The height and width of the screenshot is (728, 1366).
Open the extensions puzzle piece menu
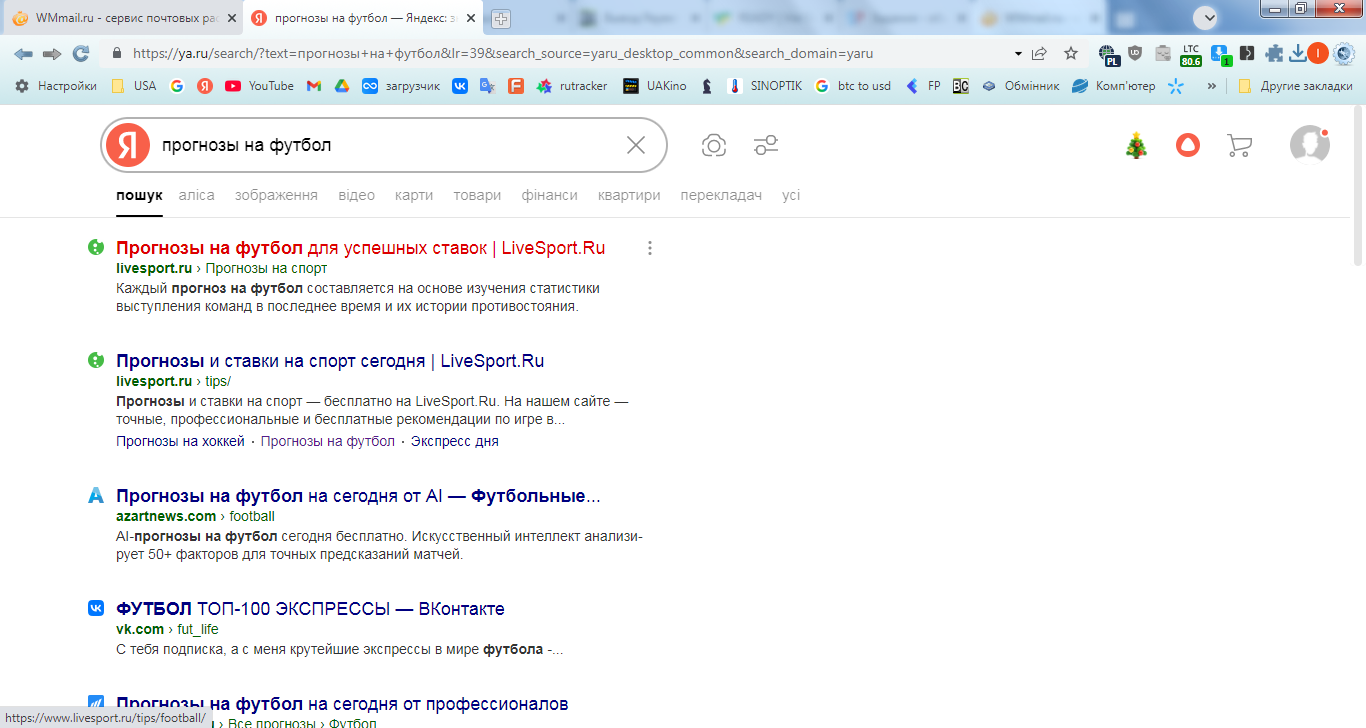(x=1274, y=54)
